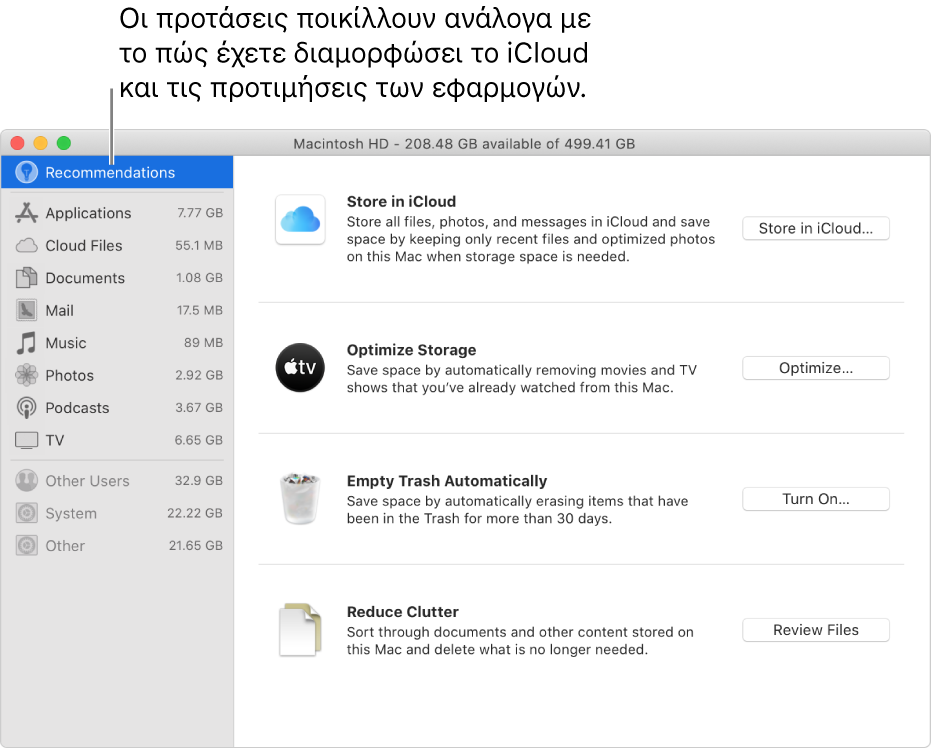Screen dimensions: 931x750
Task: Click the 7.77 GB Applications size
Action: pyautogui.click(x=200, y=213)
